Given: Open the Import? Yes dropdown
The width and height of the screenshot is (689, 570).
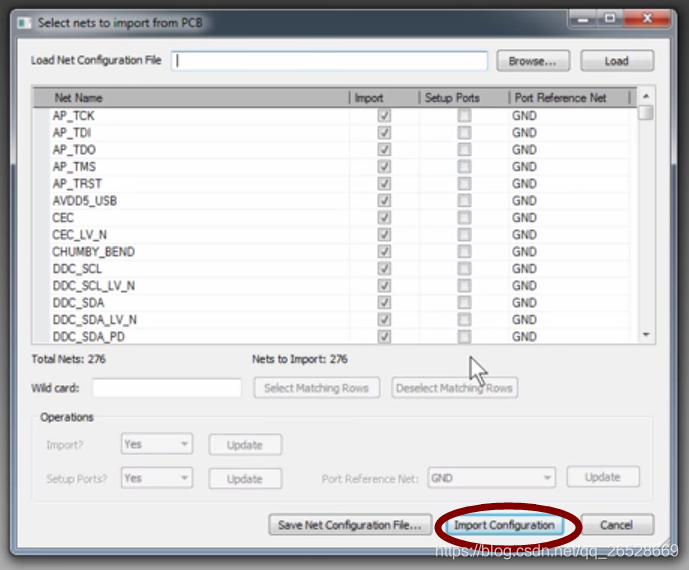Looking at the screenshot, I should click(x=156, y=445).
